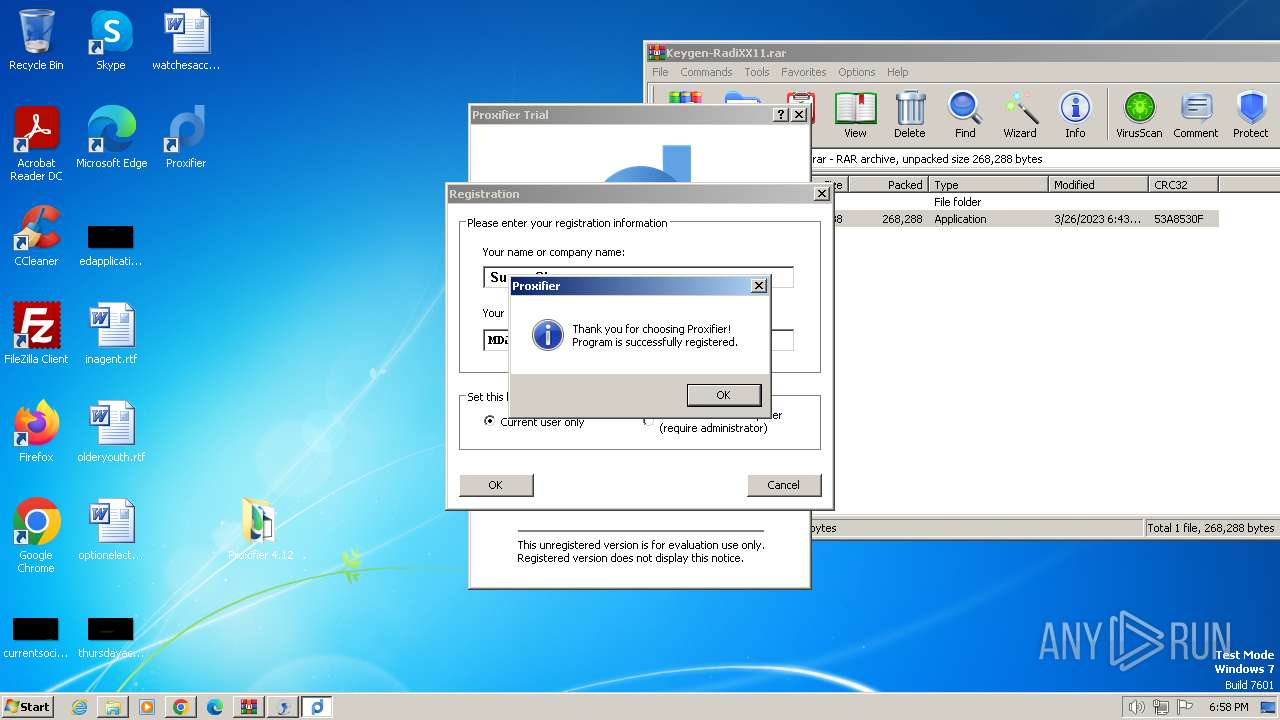The image size is (1280, 720).
Task: Select the optionelect document on desktop
Action: tap(111, 530)
